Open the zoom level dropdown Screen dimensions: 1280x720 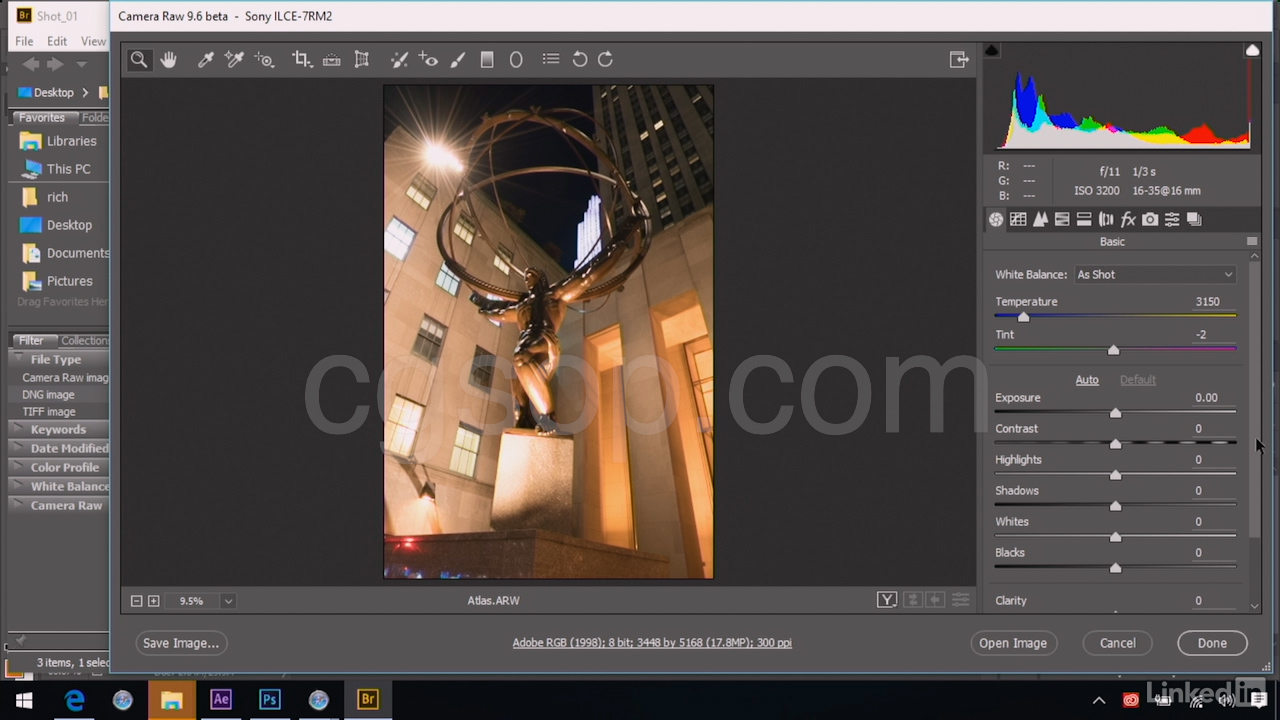click(x=228, y=601)
